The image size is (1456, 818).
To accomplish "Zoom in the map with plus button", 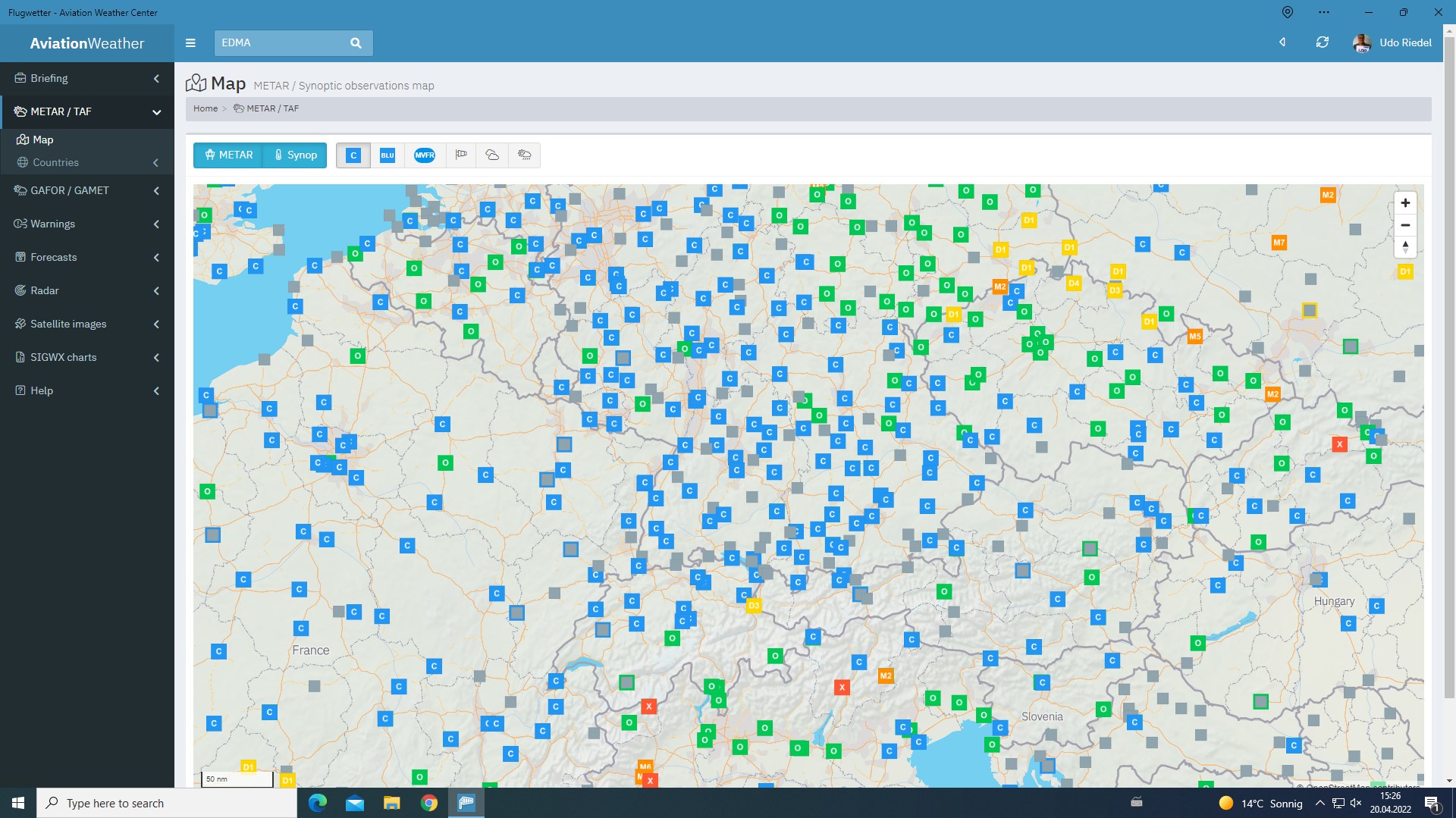I will point(1404,203).
